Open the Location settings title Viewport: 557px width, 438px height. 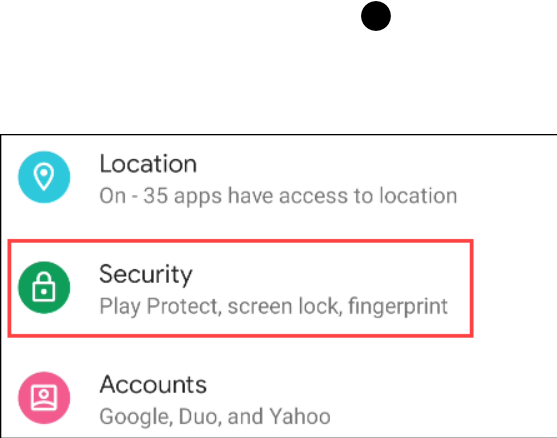pos(148,164)
